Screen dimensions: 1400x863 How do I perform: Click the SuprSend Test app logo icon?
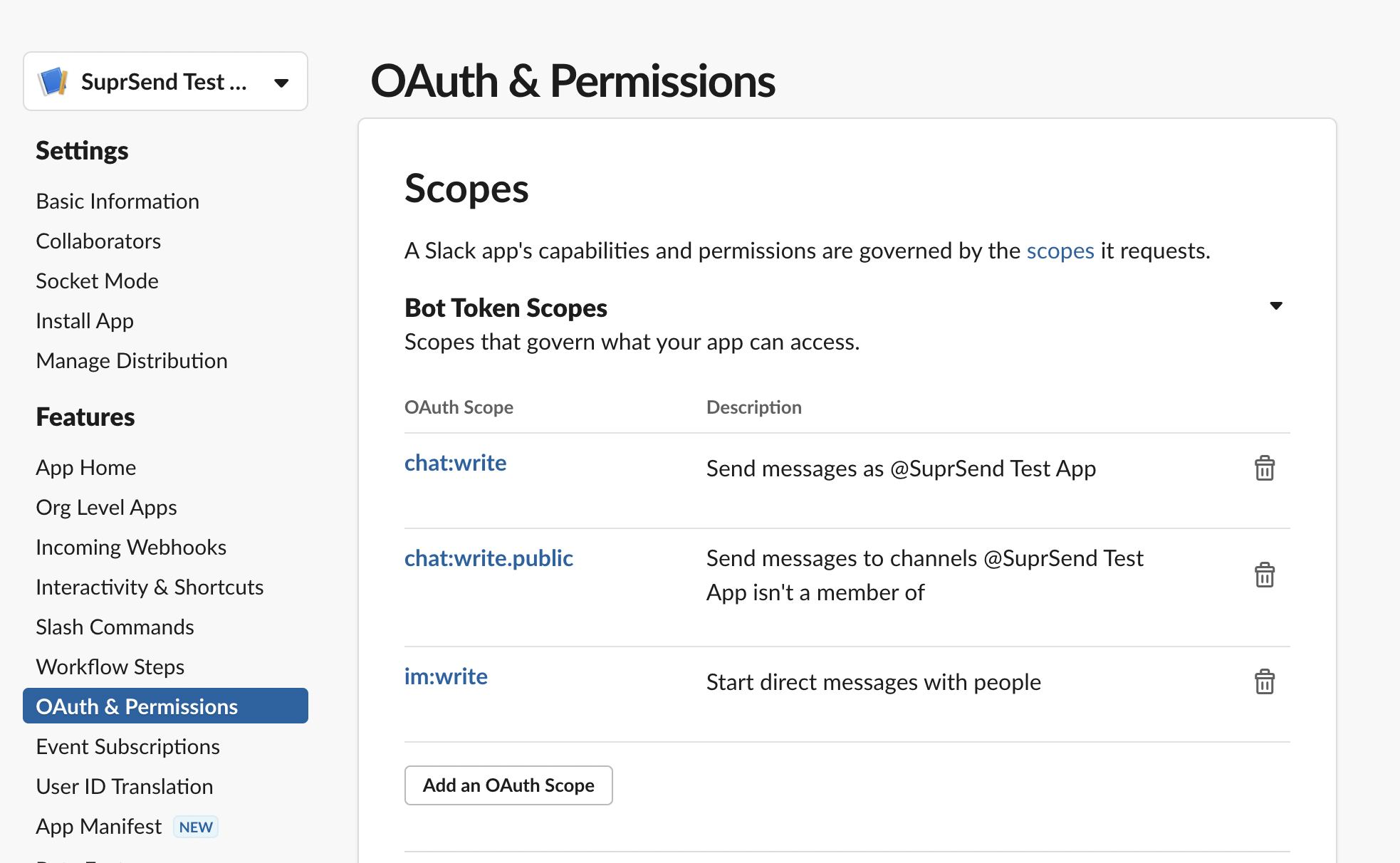tap(53, 82)
